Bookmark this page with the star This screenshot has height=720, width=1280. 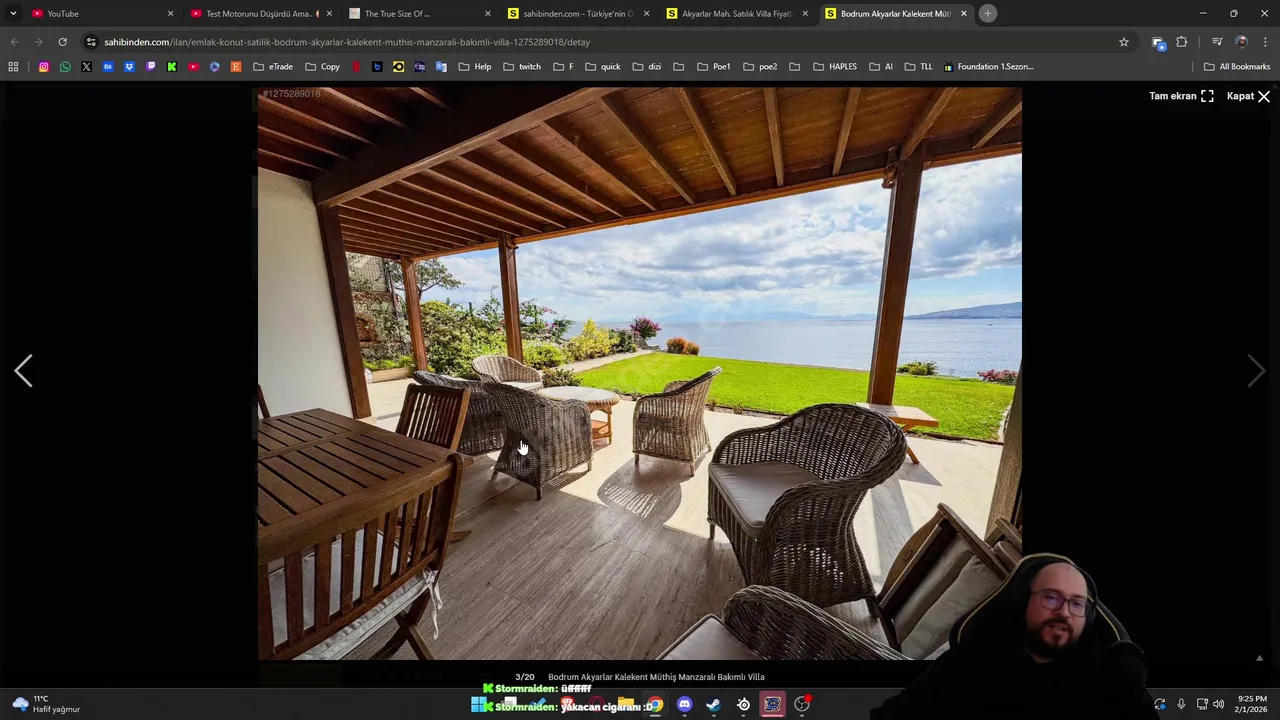pyautogui.click(x=1124, y=42)
